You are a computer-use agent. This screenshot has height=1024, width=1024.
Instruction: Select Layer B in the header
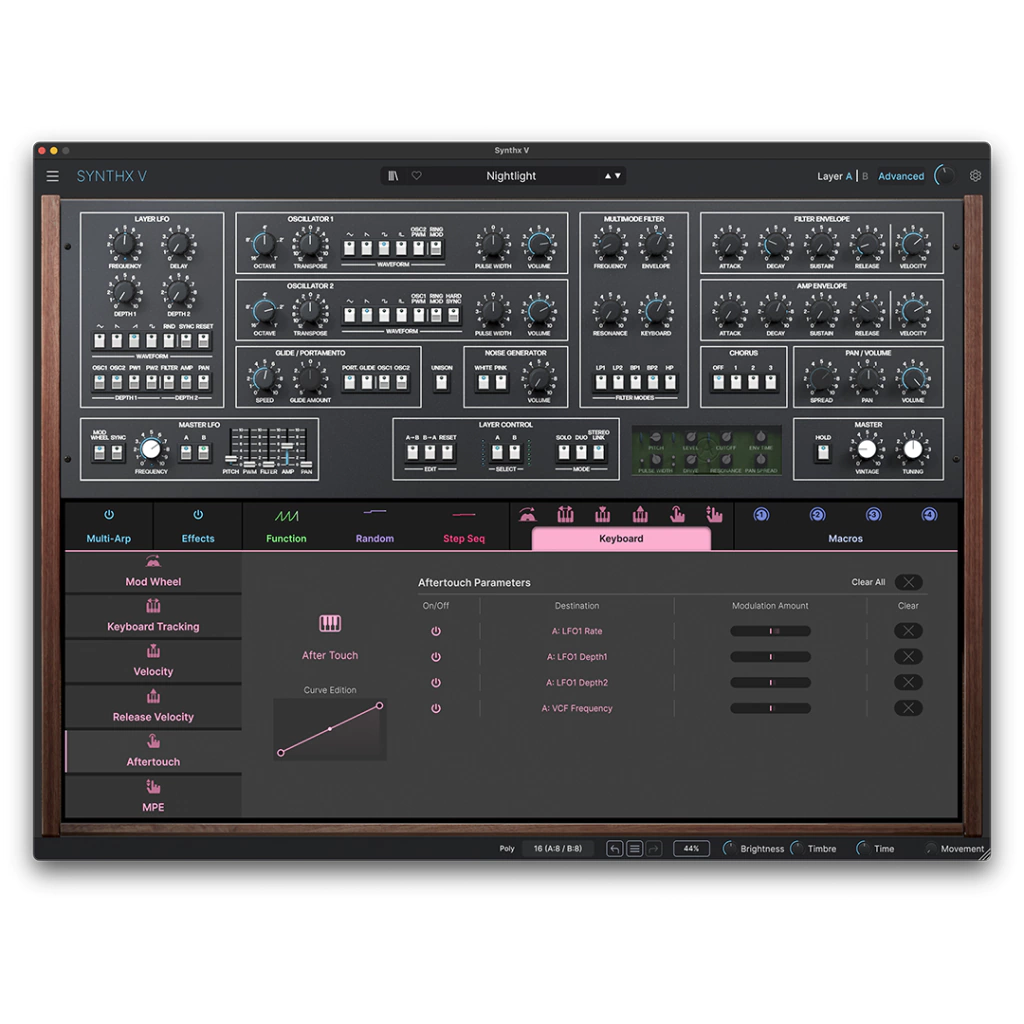[865, 176]
